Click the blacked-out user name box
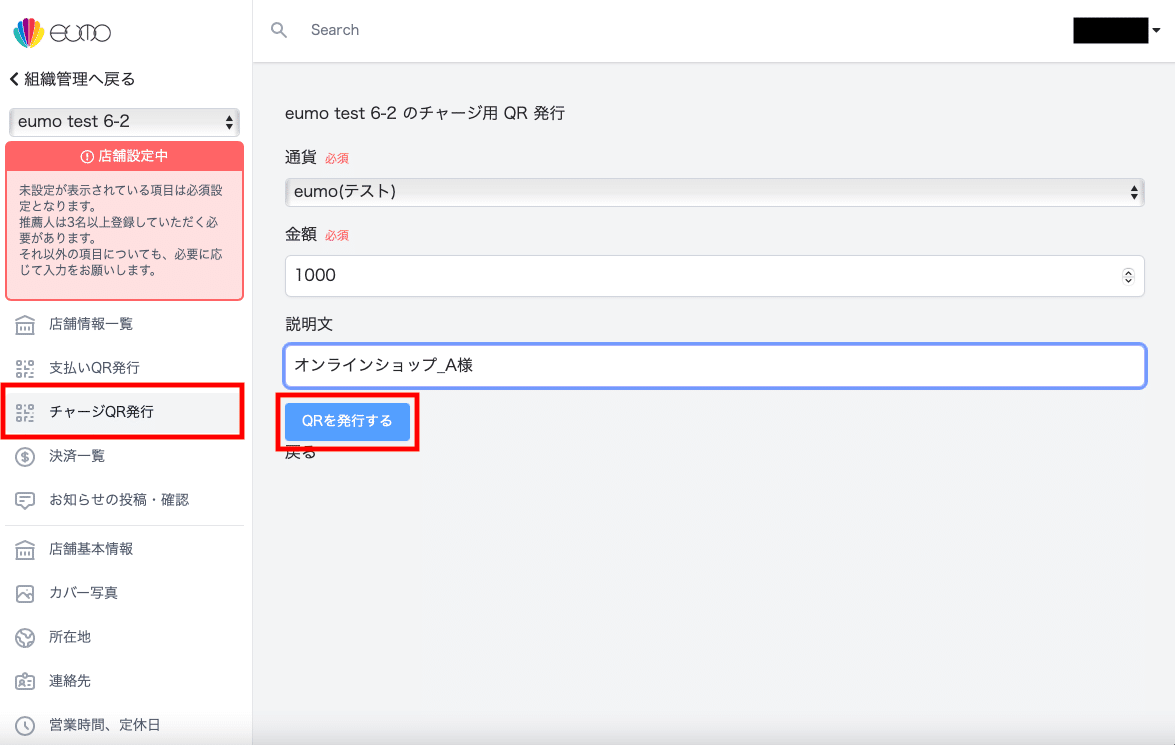Viewport: 1175px width, 745px height. point(1111,31)
